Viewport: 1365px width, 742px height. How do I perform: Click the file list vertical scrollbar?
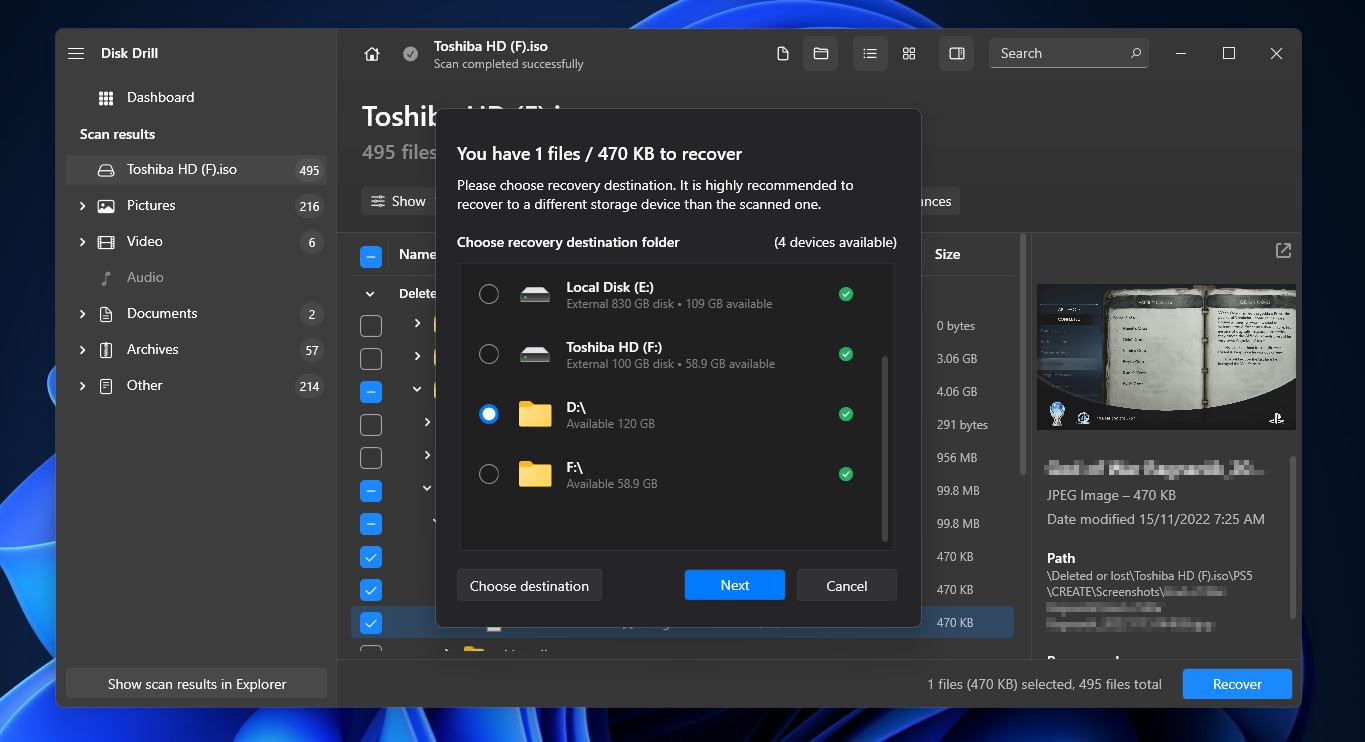(1022, 353)
